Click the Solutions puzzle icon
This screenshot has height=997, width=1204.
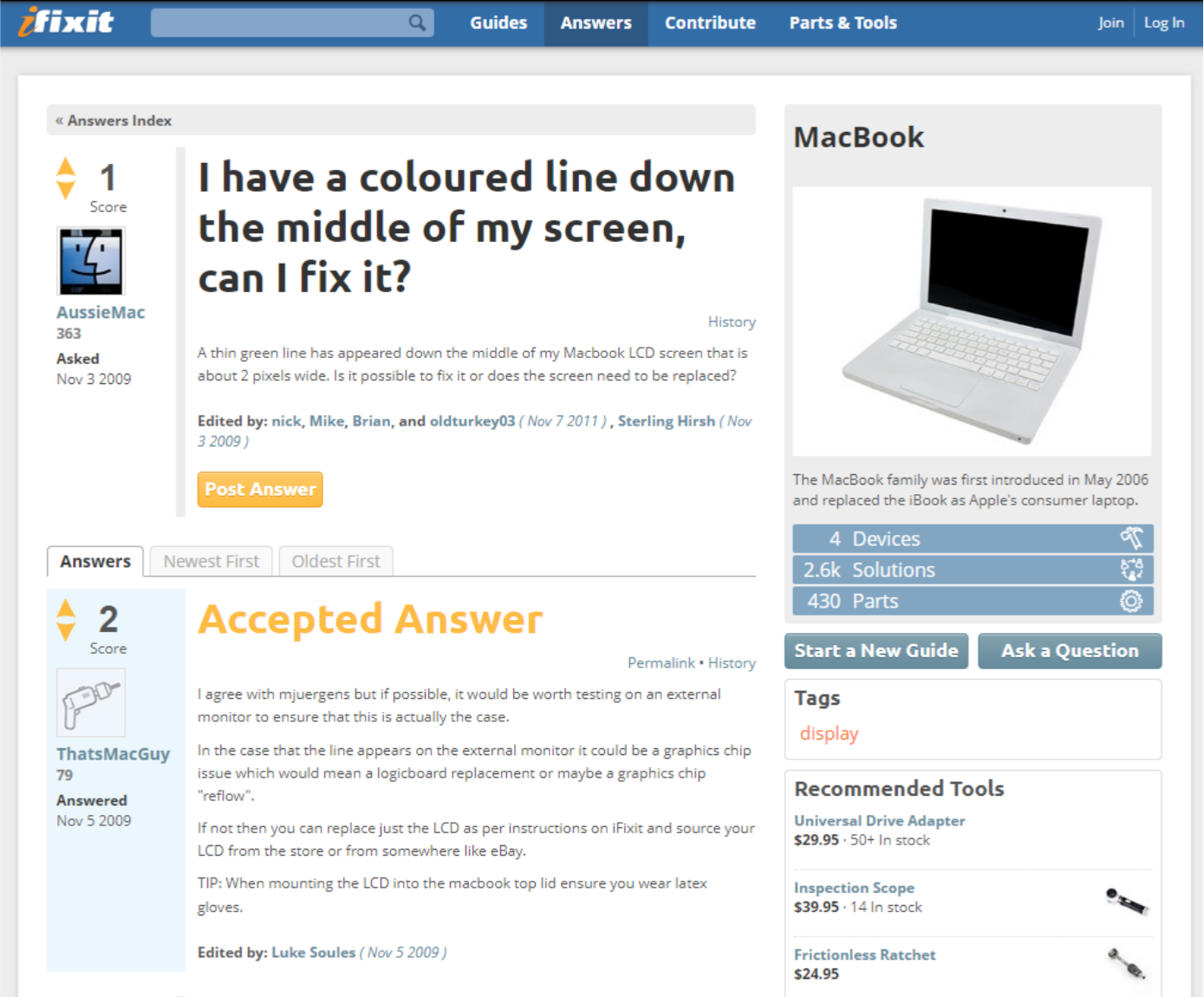tap(1131, 570)
